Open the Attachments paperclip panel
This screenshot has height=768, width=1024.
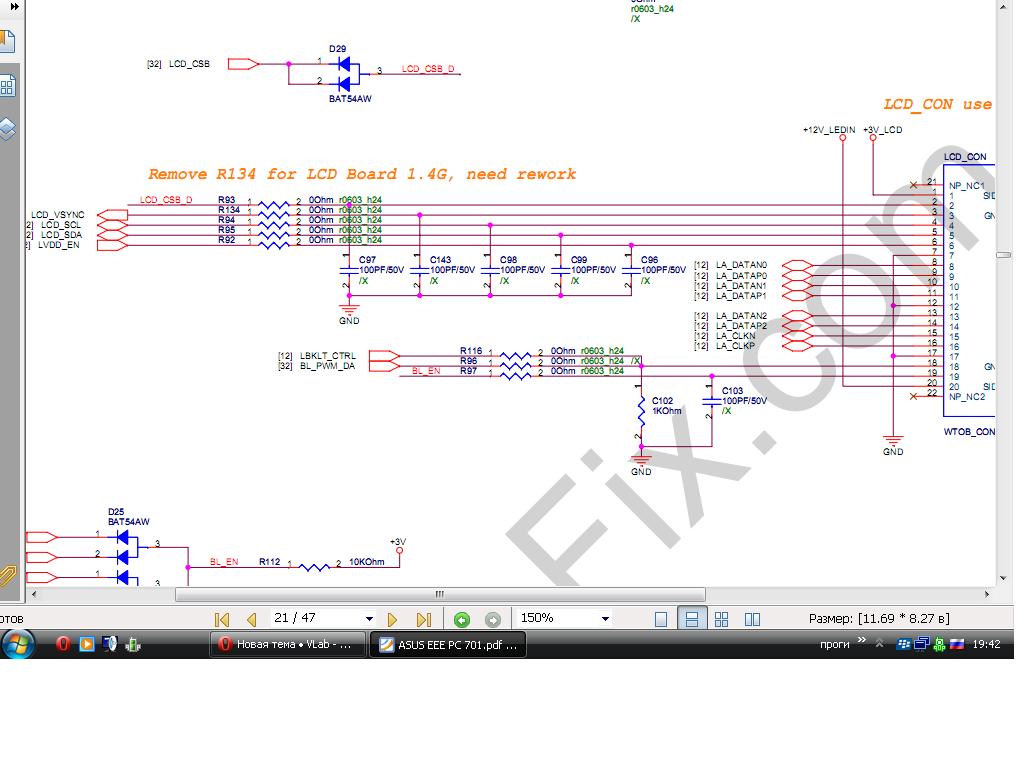pos(7,575)
